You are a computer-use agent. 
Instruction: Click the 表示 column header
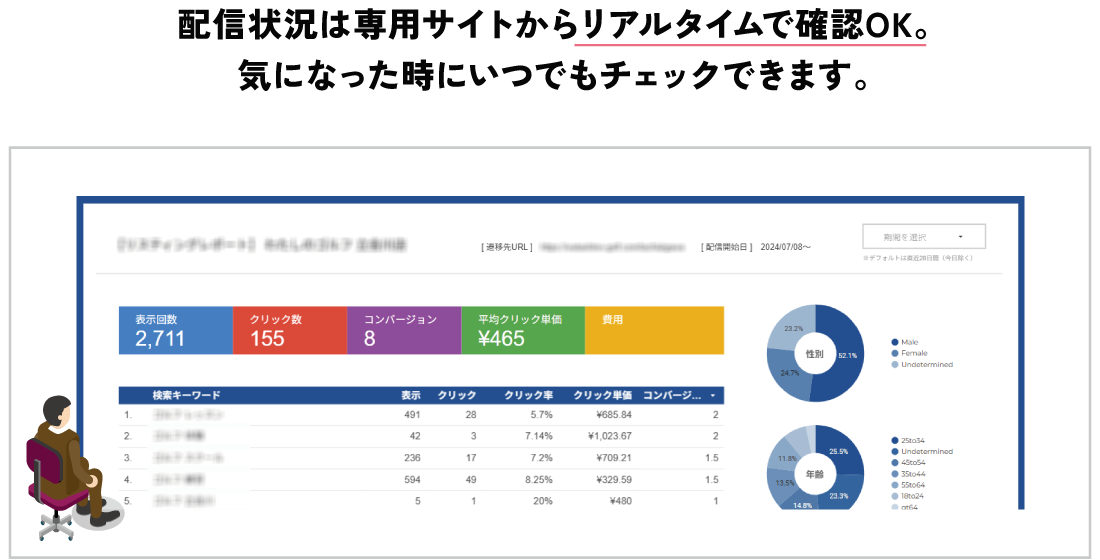coord(410,395)
